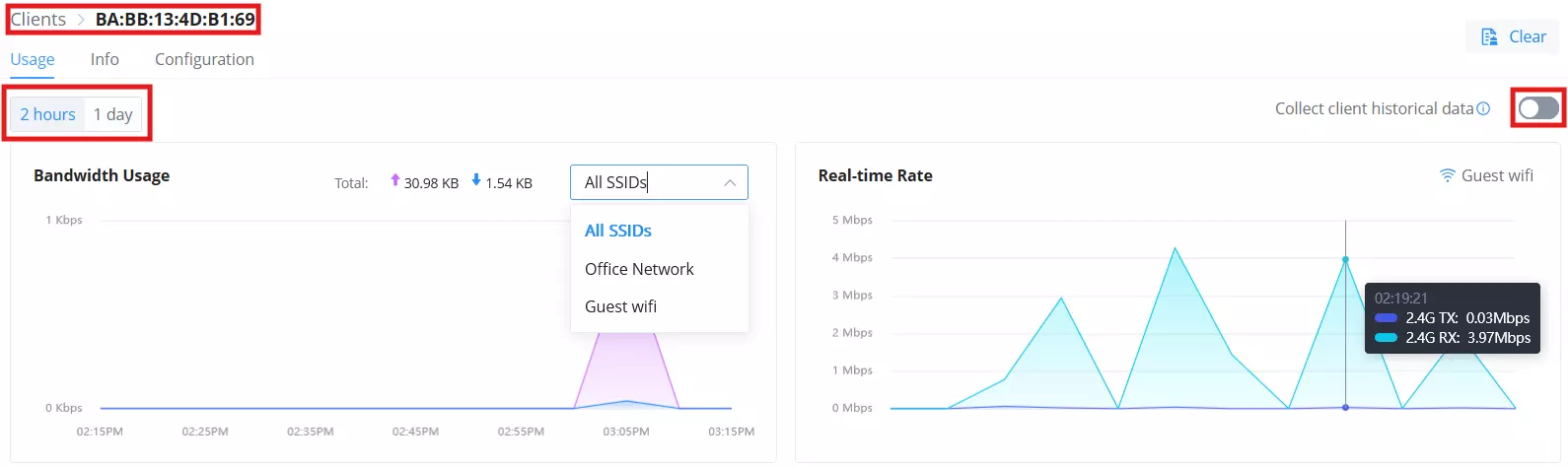Go back to Clients breadcrumb link
Viewport: 1568px width, 468px height.
38,20
